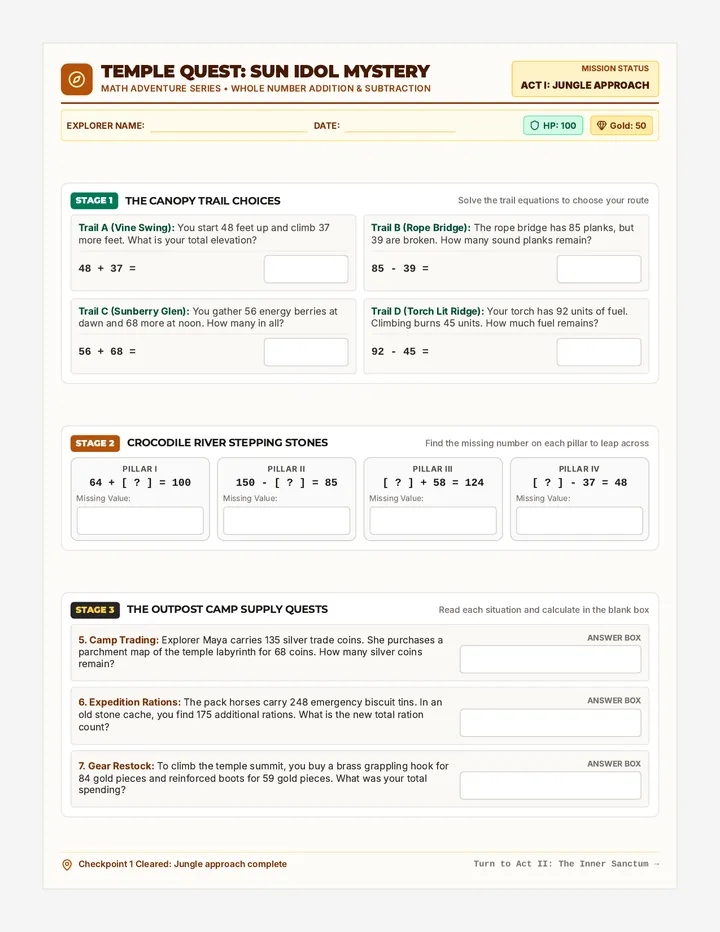Click answer box for 56 + 68
Screen dimensions: 720x932
click(306, 352)
